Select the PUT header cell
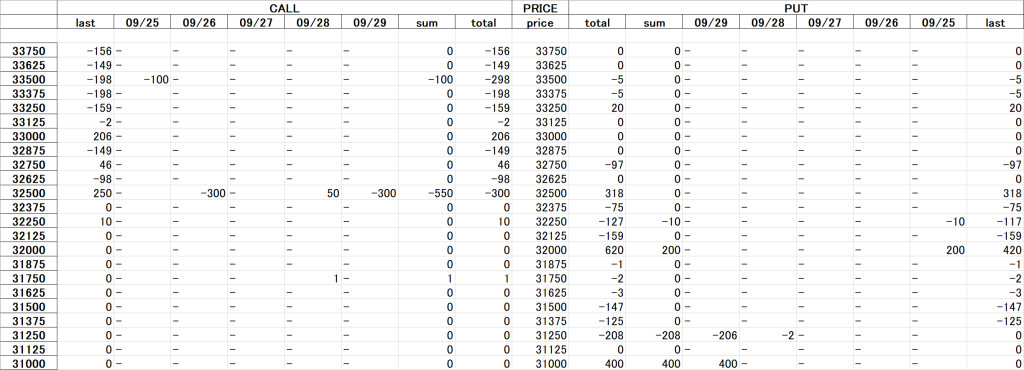 tap(796, 8)
